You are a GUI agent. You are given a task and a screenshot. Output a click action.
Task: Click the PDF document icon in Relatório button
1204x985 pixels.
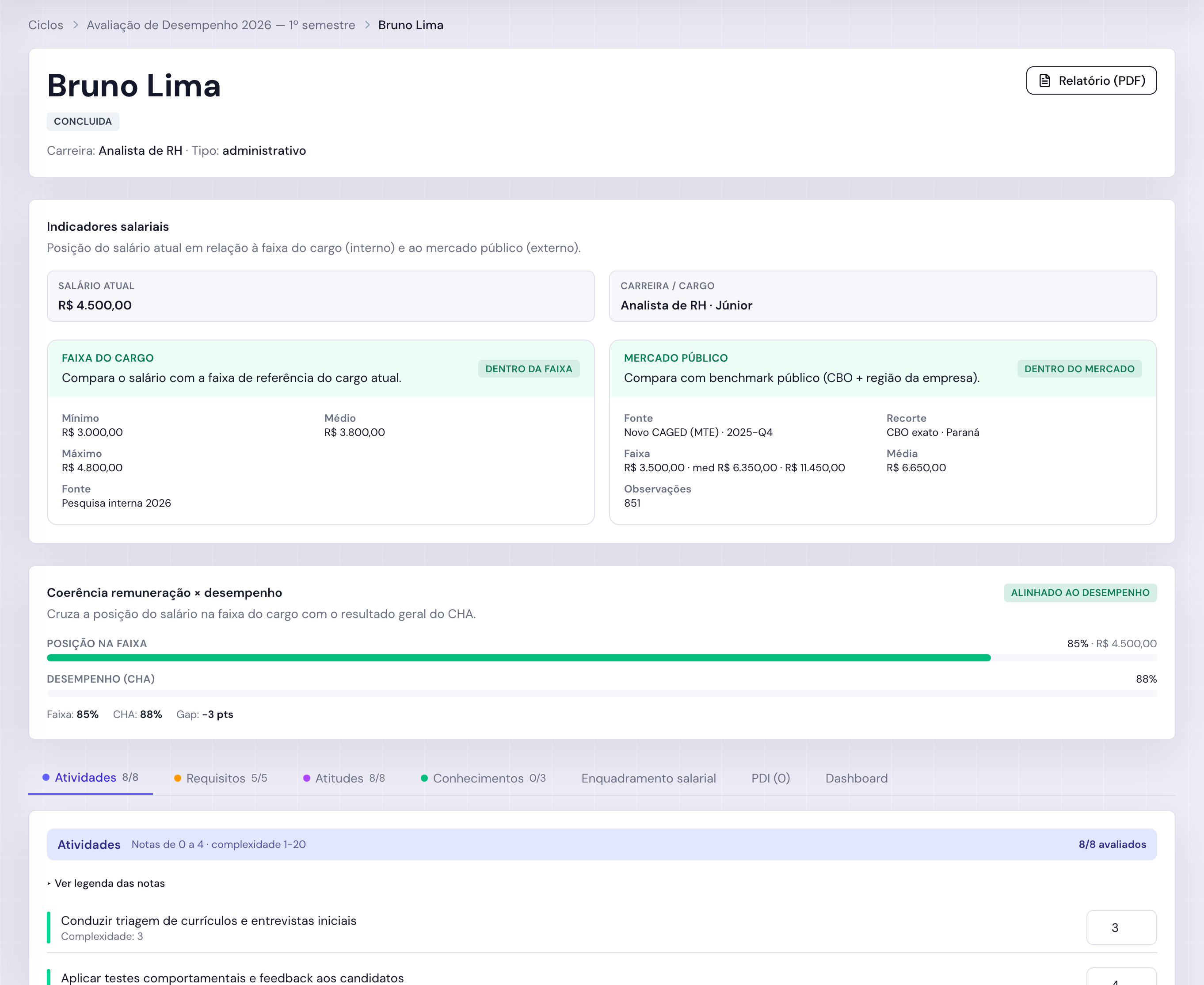1044,80
